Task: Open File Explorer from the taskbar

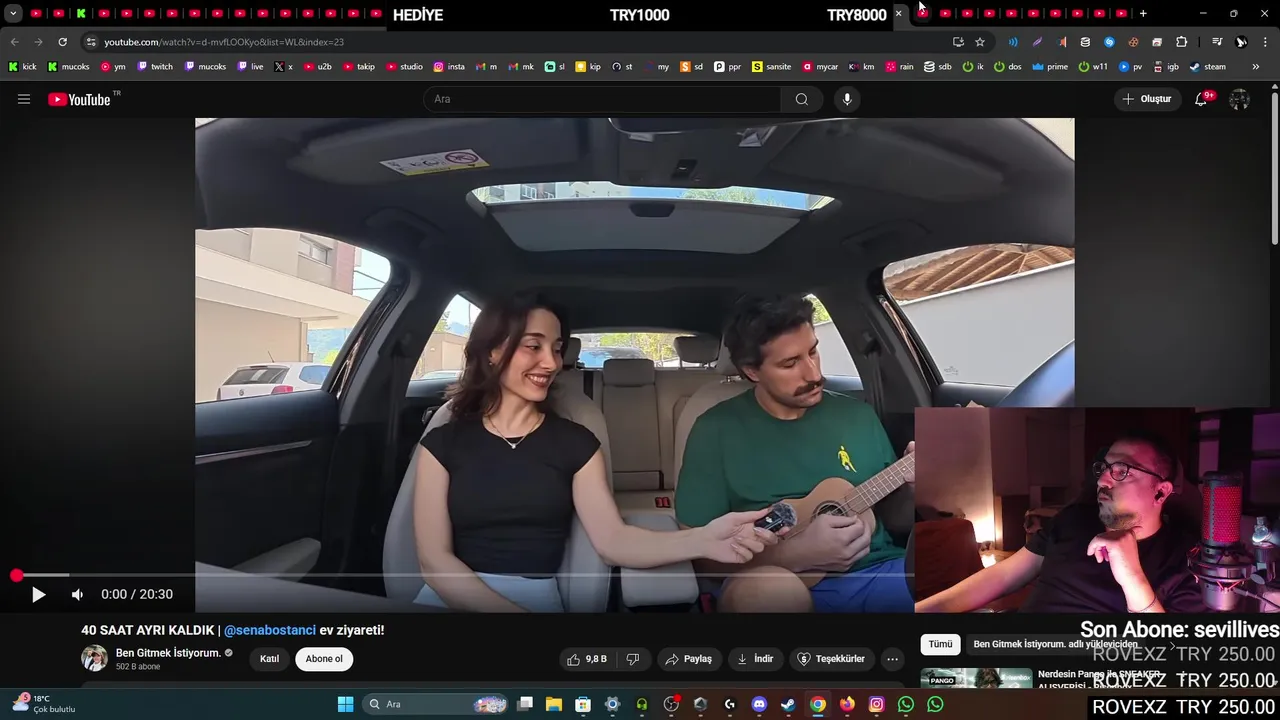Action: point(554,704)
